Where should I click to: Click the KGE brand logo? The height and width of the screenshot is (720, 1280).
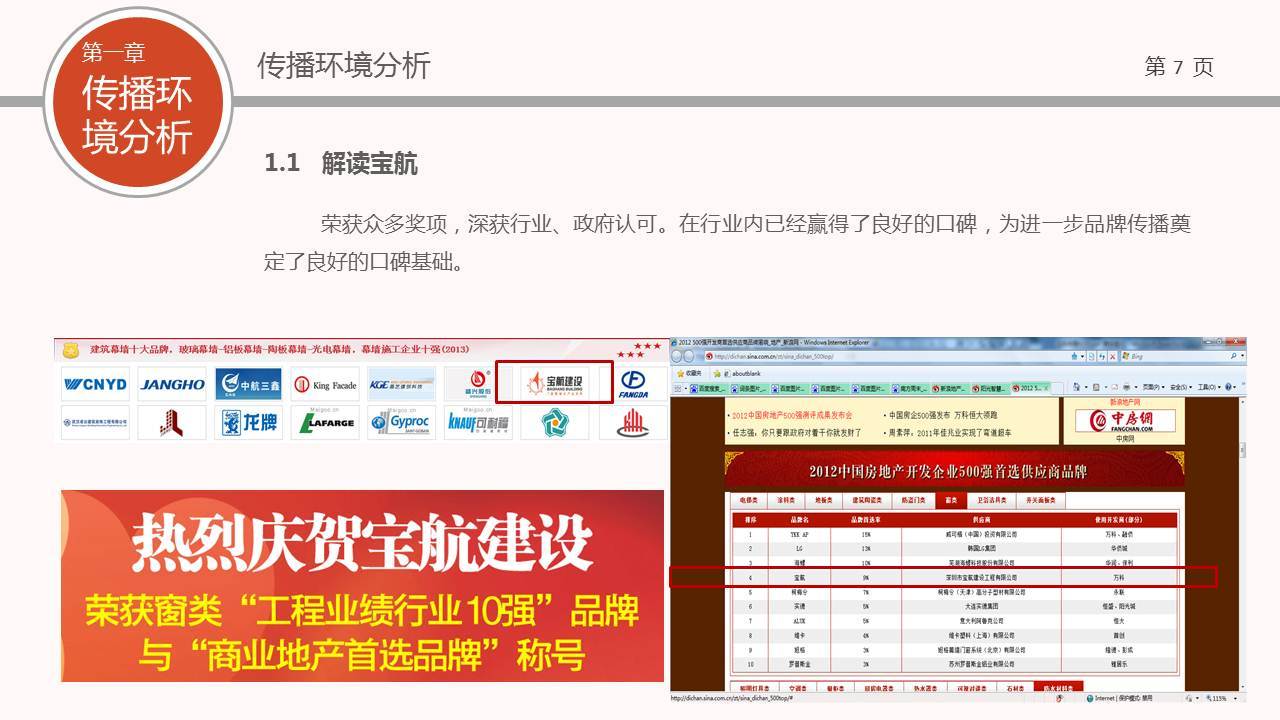point(401,384)
